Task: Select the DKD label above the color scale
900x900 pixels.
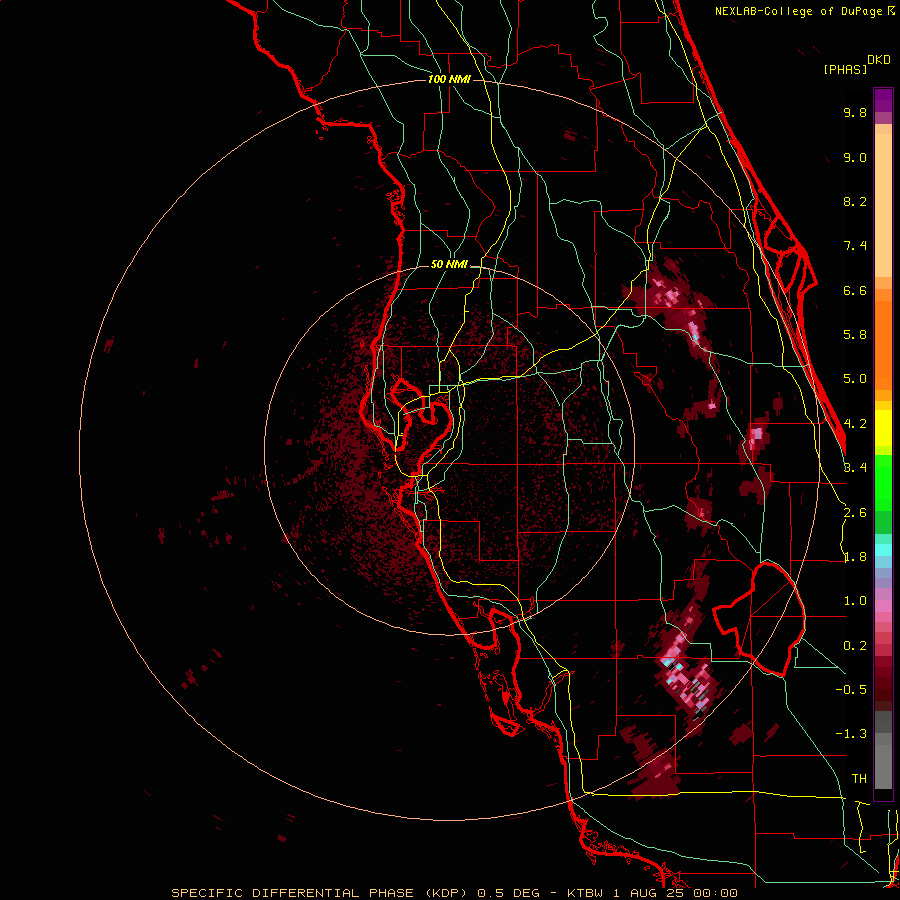Action: pyautogui.click(x=879, y=60)
